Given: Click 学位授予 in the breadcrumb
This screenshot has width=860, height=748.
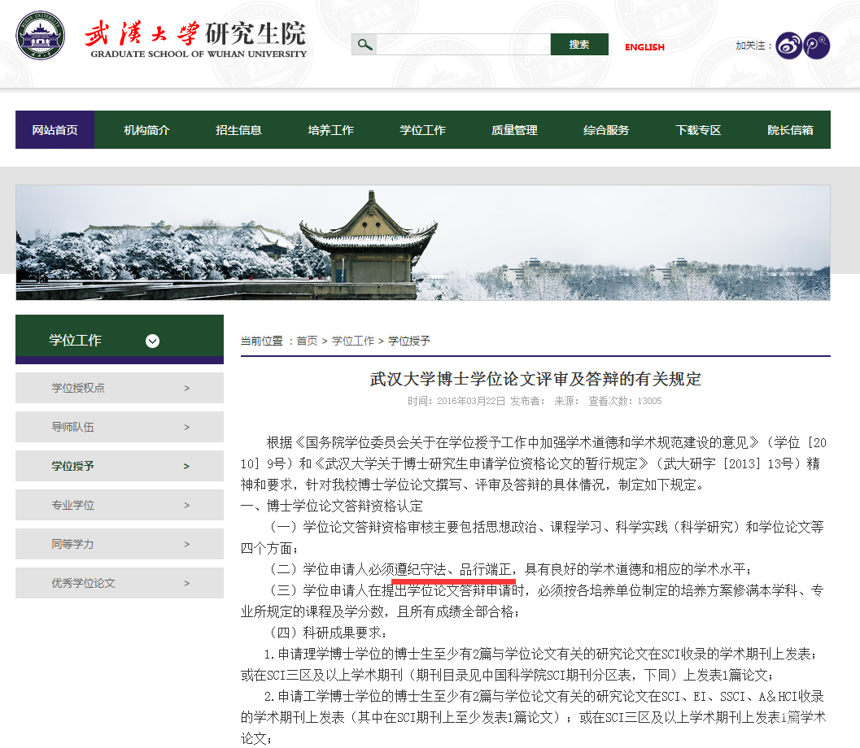Looking at the screenshot, I should [x=409, y=341].
